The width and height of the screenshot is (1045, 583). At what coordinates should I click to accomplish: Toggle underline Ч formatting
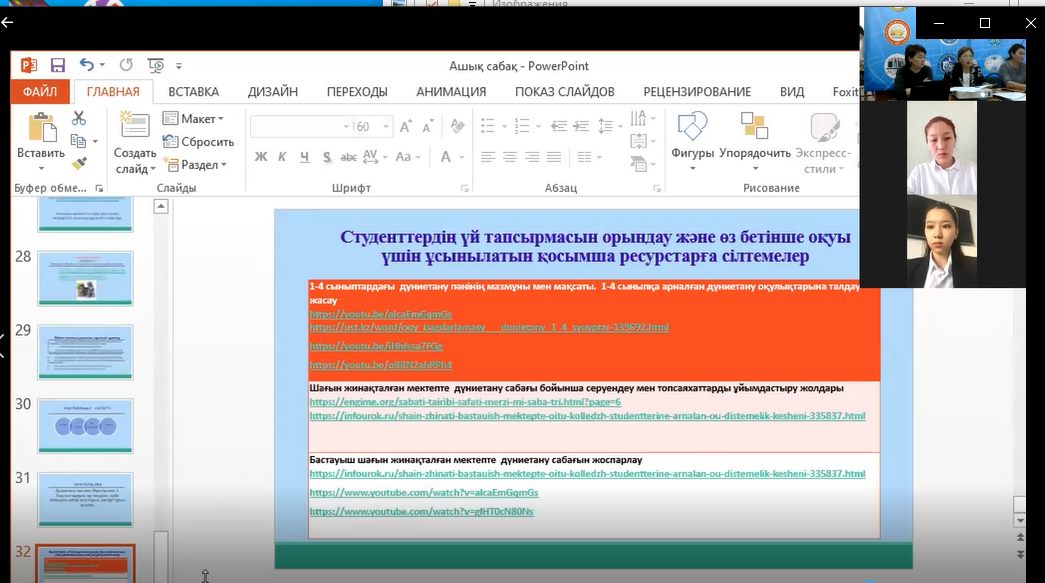point(303,157)
